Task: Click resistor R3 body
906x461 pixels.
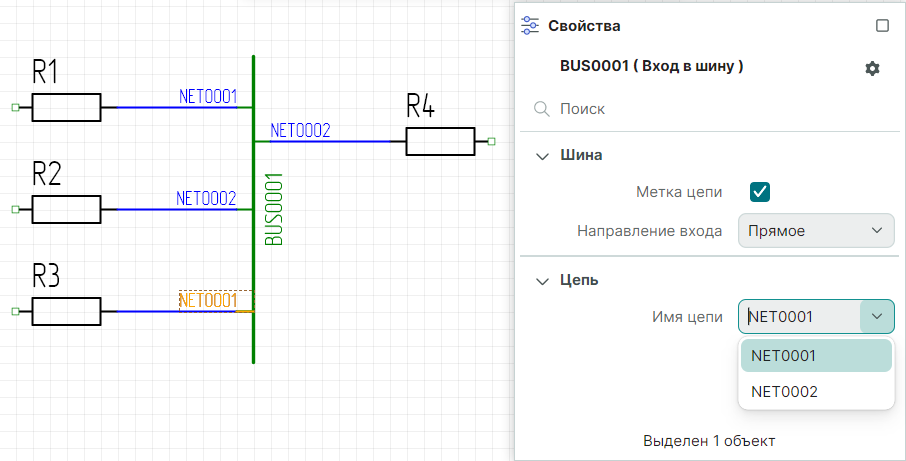Action: (66, 311)
